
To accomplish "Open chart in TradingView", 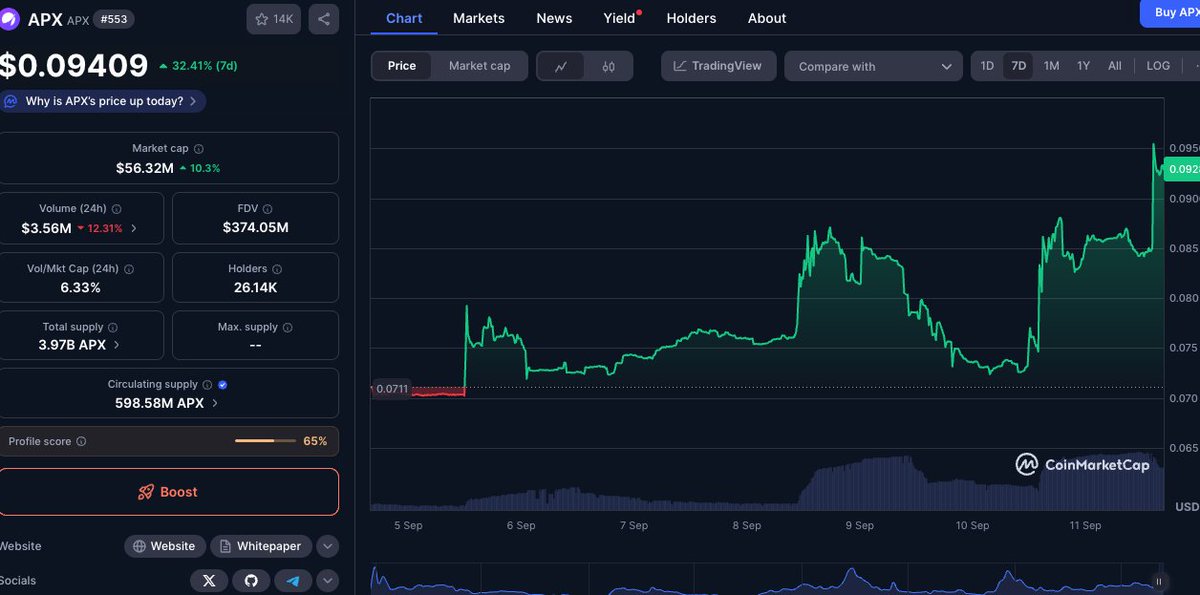I will (x=718, y=66).
